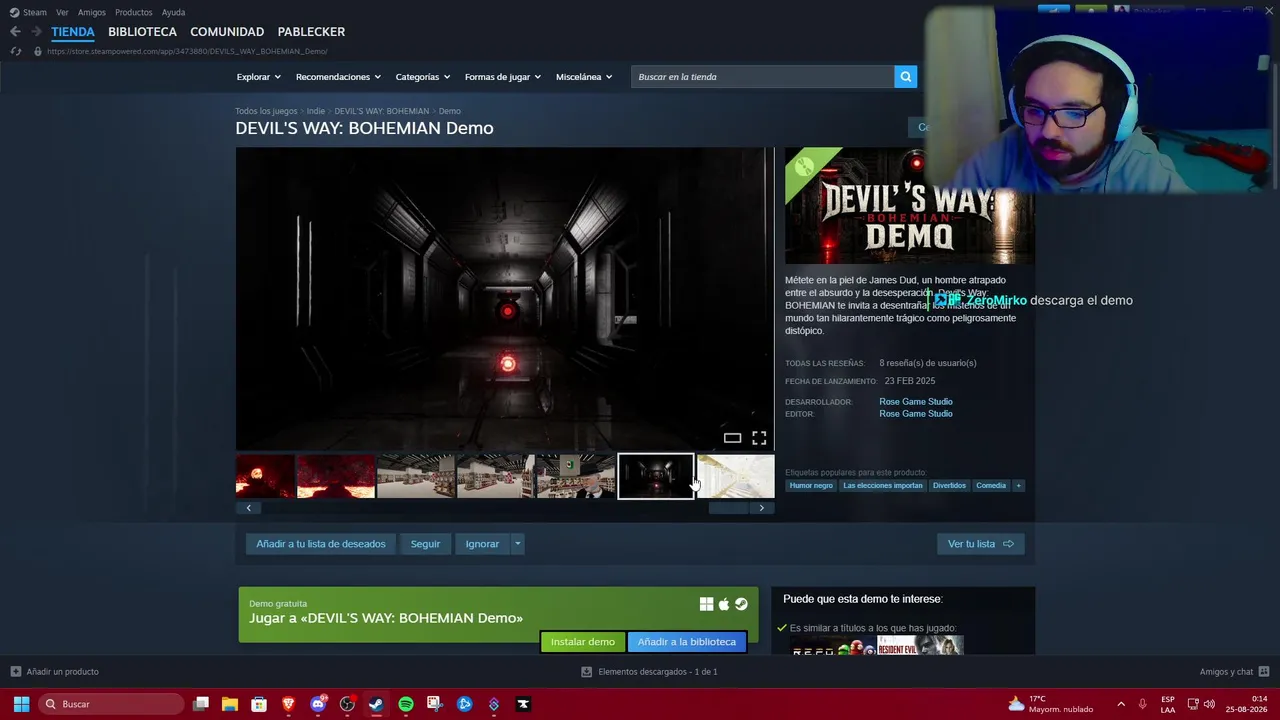Open OBS Studio from the taskbar
Viewport: 1280px width, 720px height.
coord(347,704)
